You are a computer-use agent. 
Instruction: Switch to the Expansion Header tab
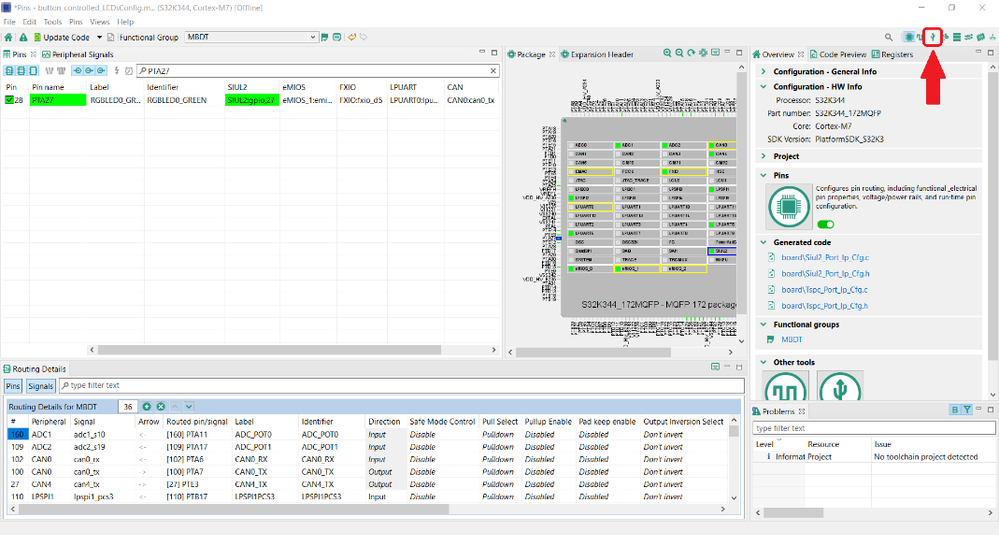(x=597, y=54)
